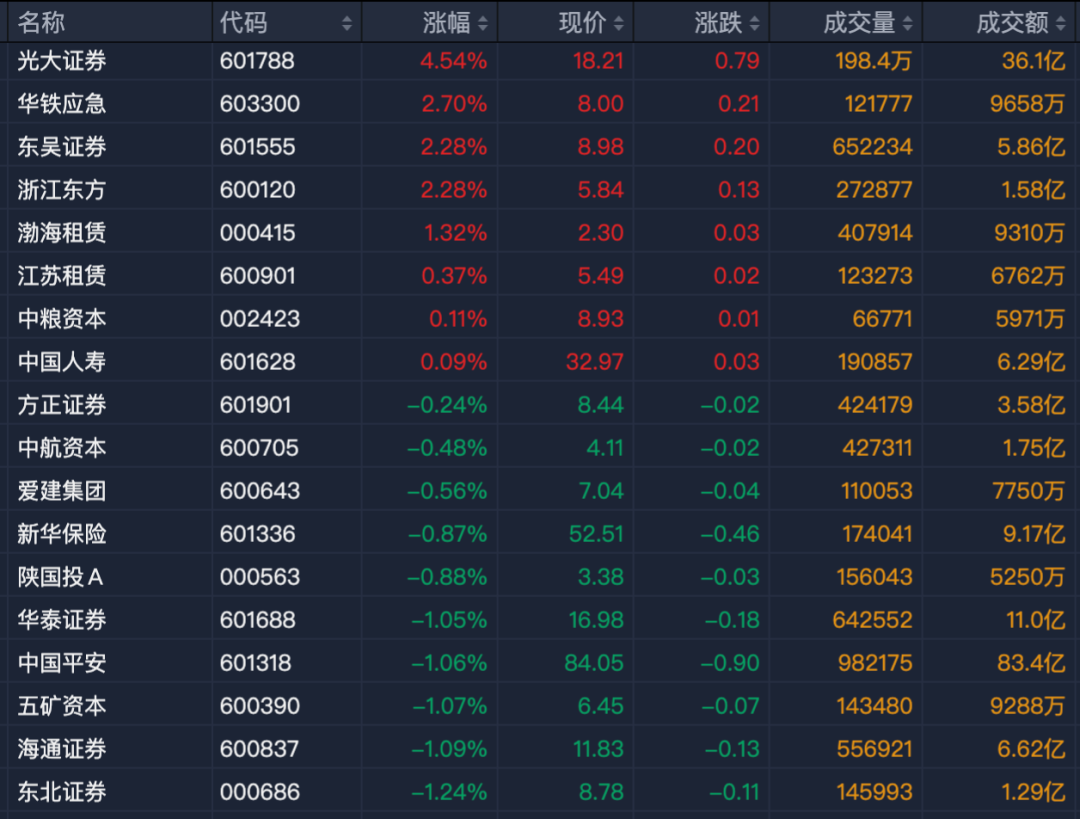
Task: Click the 代码 header label
Action: click(x=243, y=23)
